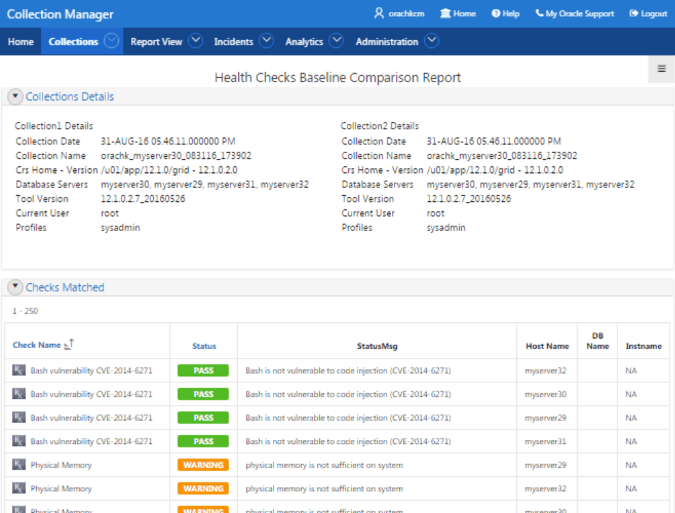Click check icon for first Bash vulnerability row
675x513 pixels.
pyautogui.click(x=19, y=370)
